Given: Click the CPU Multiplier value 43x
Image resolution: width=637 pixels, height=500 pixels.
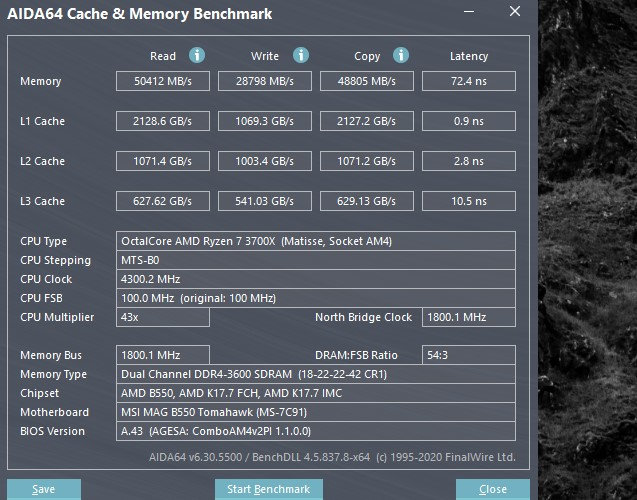Looking at the screenshot, I should click(163, 317).
